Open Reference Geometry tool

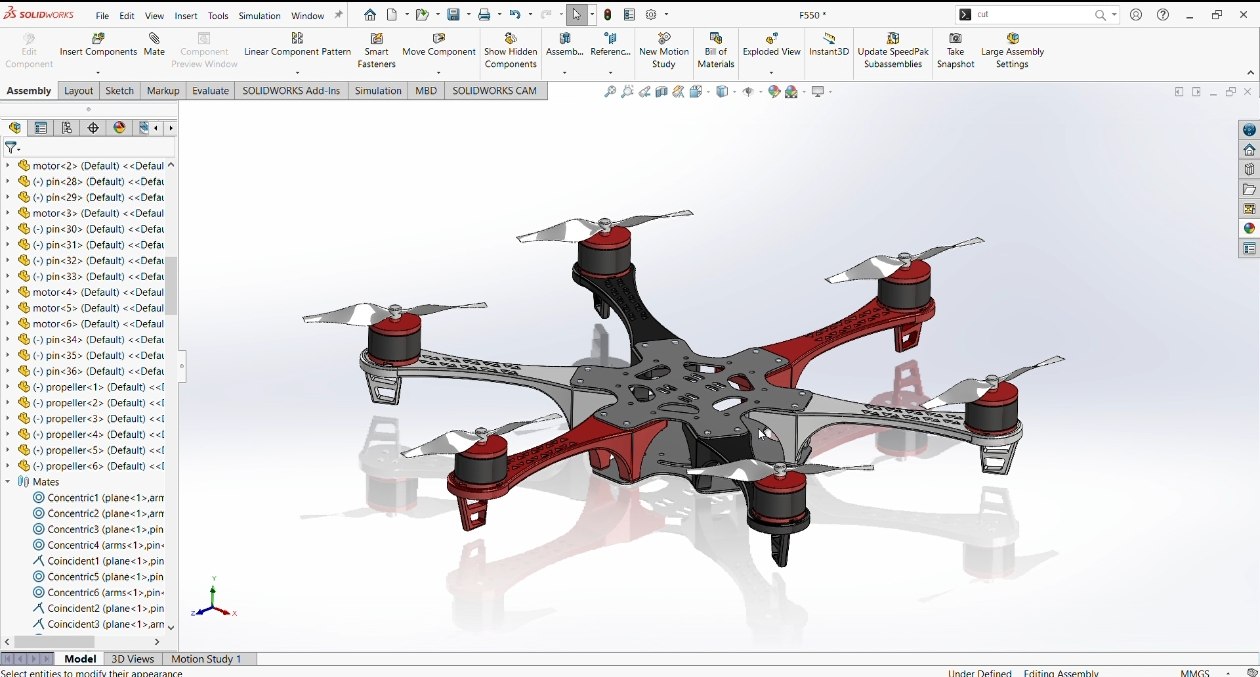pyautogui.click(x=610, y=45)
